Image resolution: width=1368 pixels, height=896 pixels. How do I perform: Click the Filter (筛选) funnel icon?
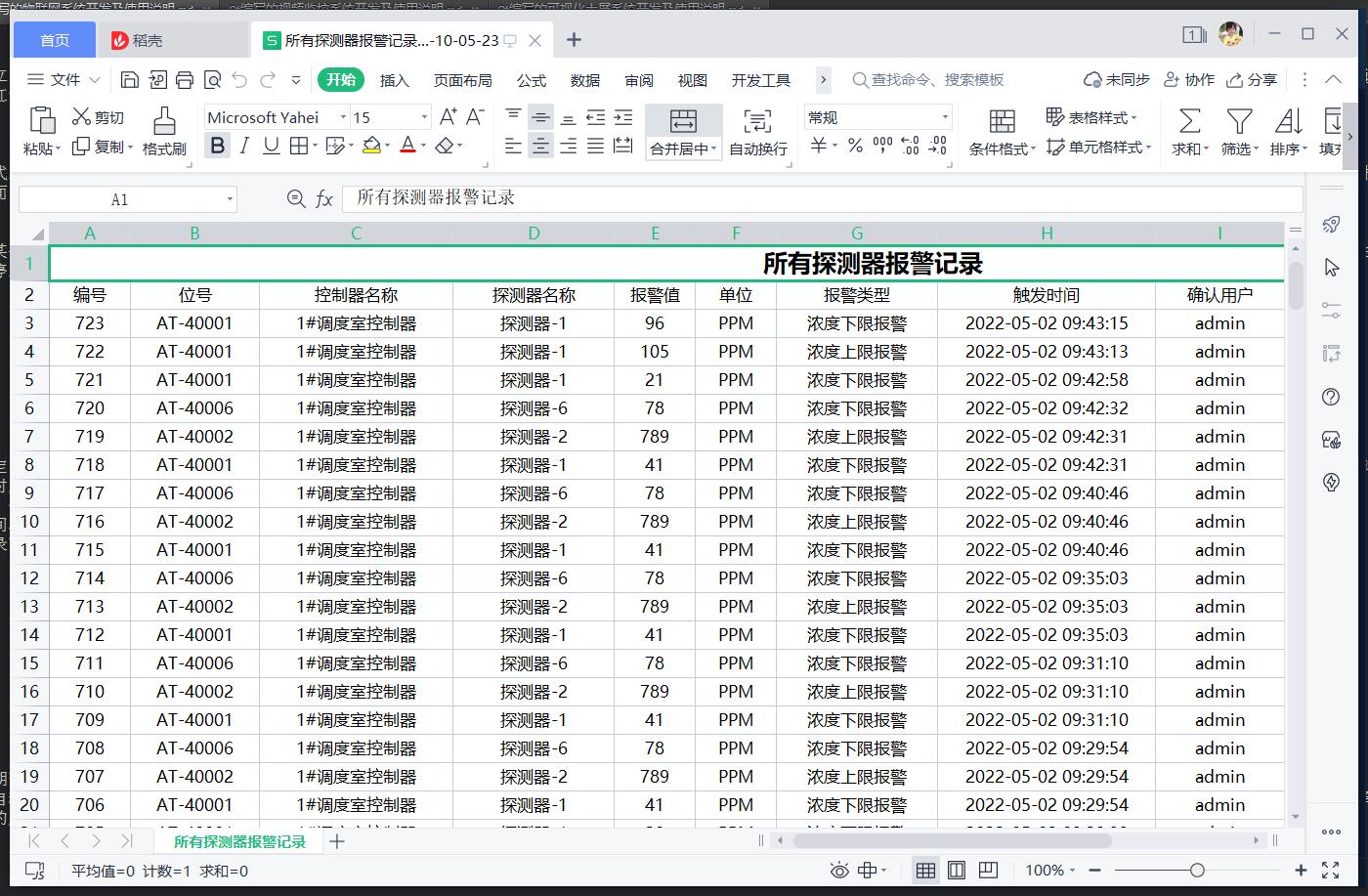coord(1239,121)
